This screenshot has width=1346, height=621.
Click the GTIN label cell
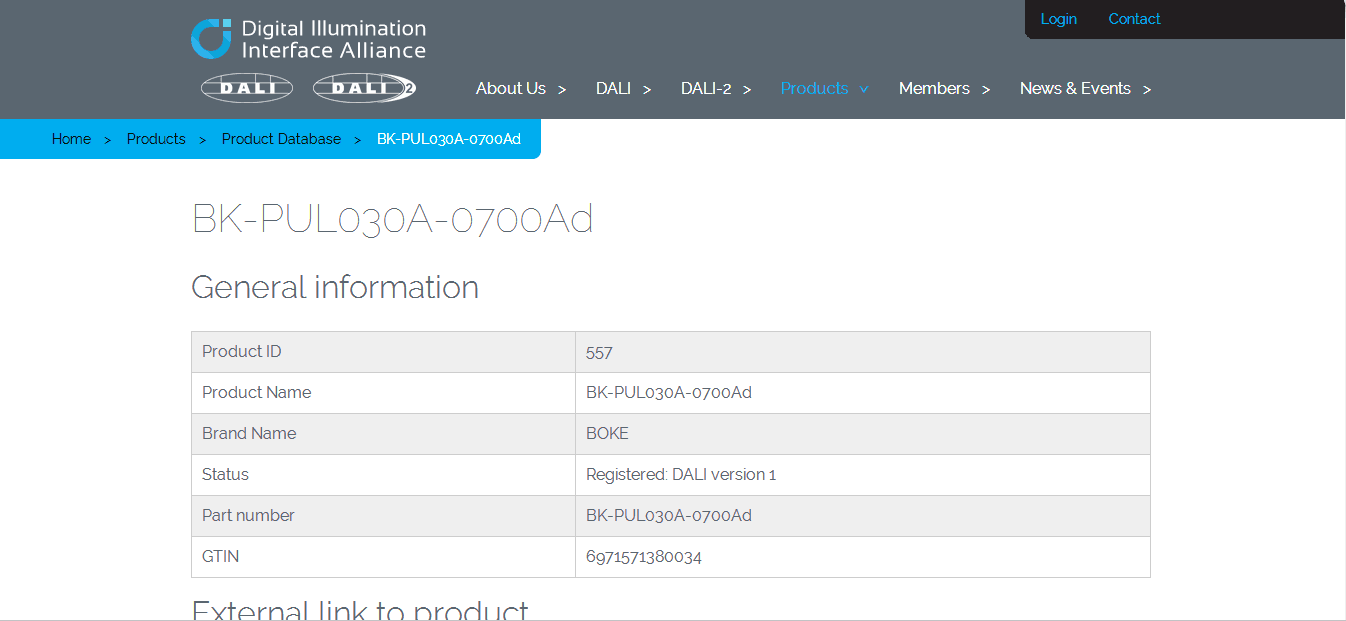[x=383, y=557]
